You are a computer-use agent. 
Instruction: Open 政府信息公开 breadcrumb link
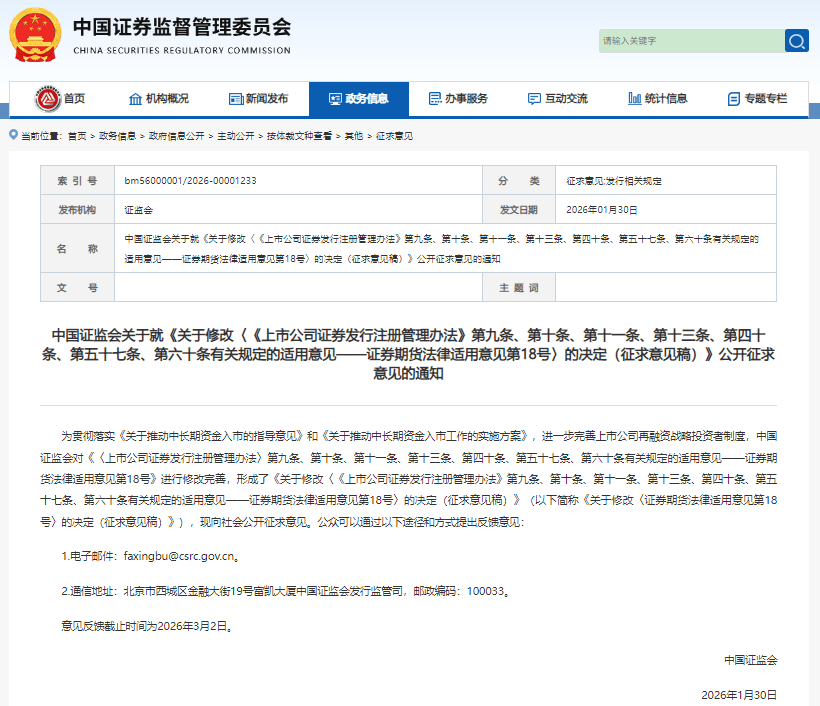click(x=176, y=135)
